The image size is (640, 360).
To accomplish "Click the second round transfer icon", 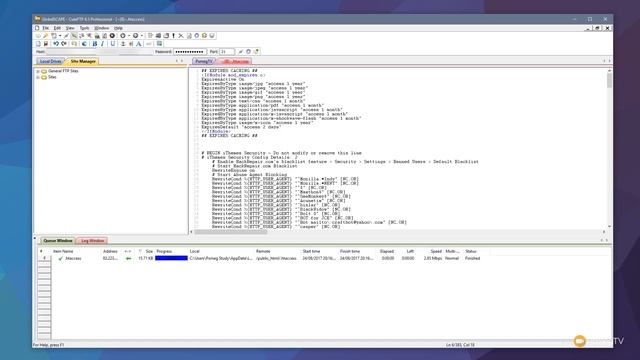I will (x=136, y=36).
